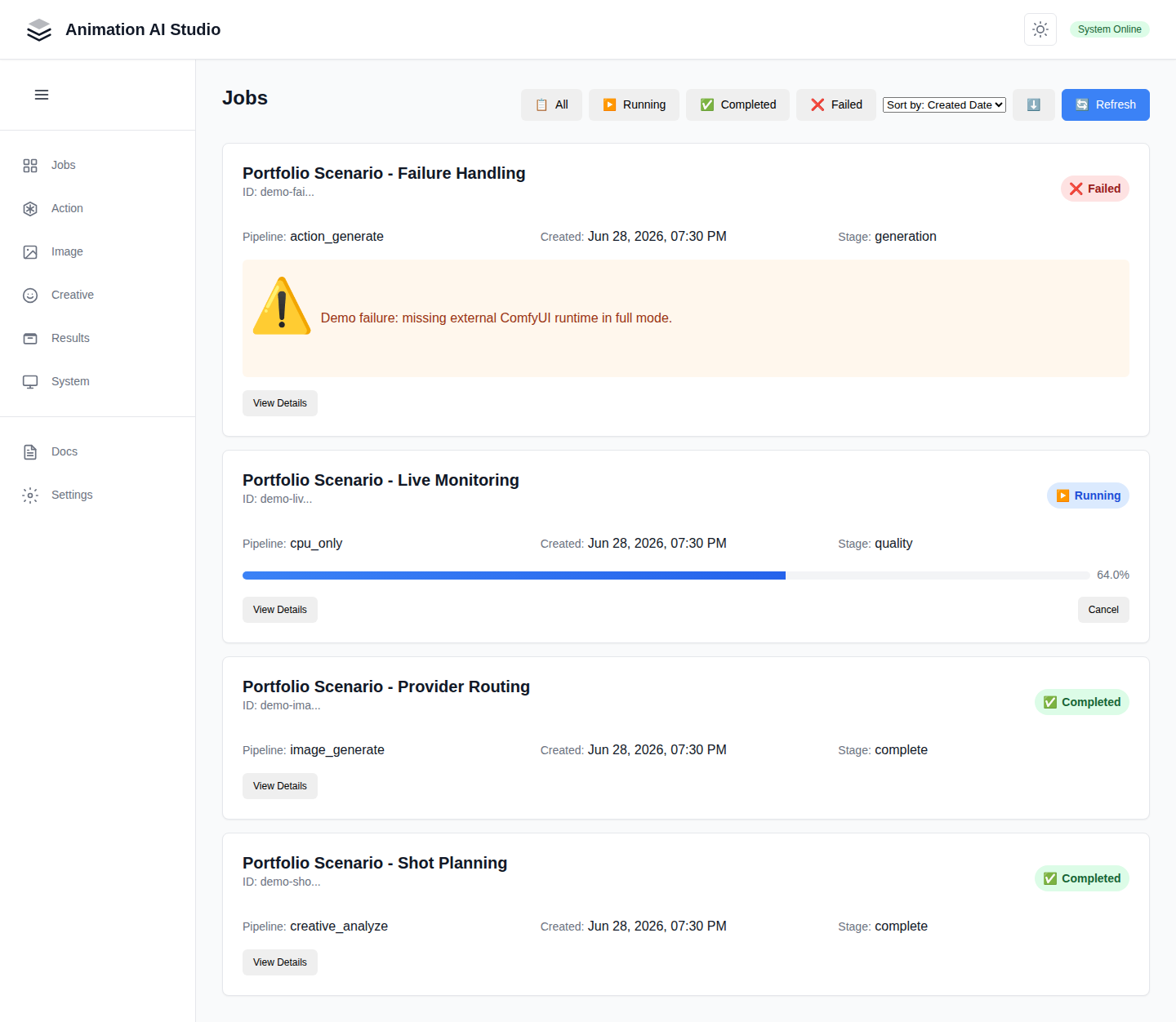View Details for Provider Routing job
The width and height of the screenshot is (1176, 1022).
pos(280,786)
